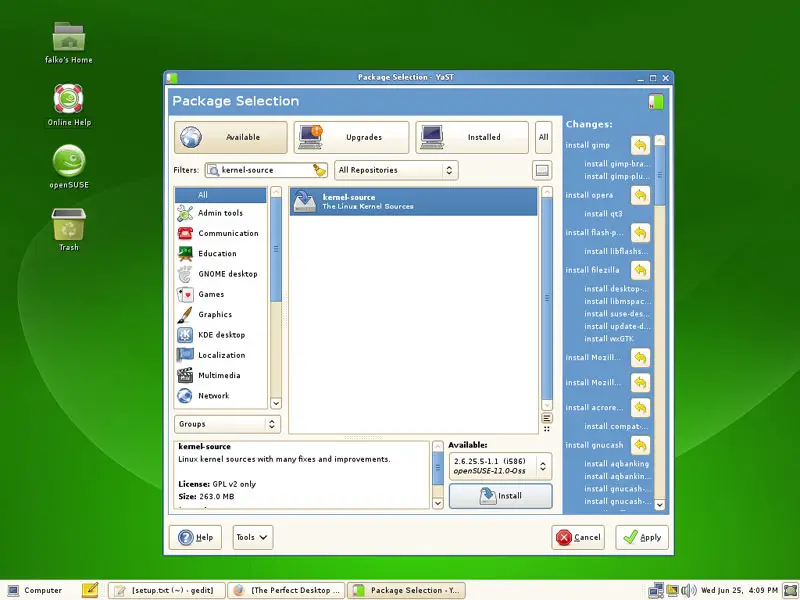This screenshot has width=800, height=600.
Task: Open the Computer menu in the panel
Action: pos(35,590)
